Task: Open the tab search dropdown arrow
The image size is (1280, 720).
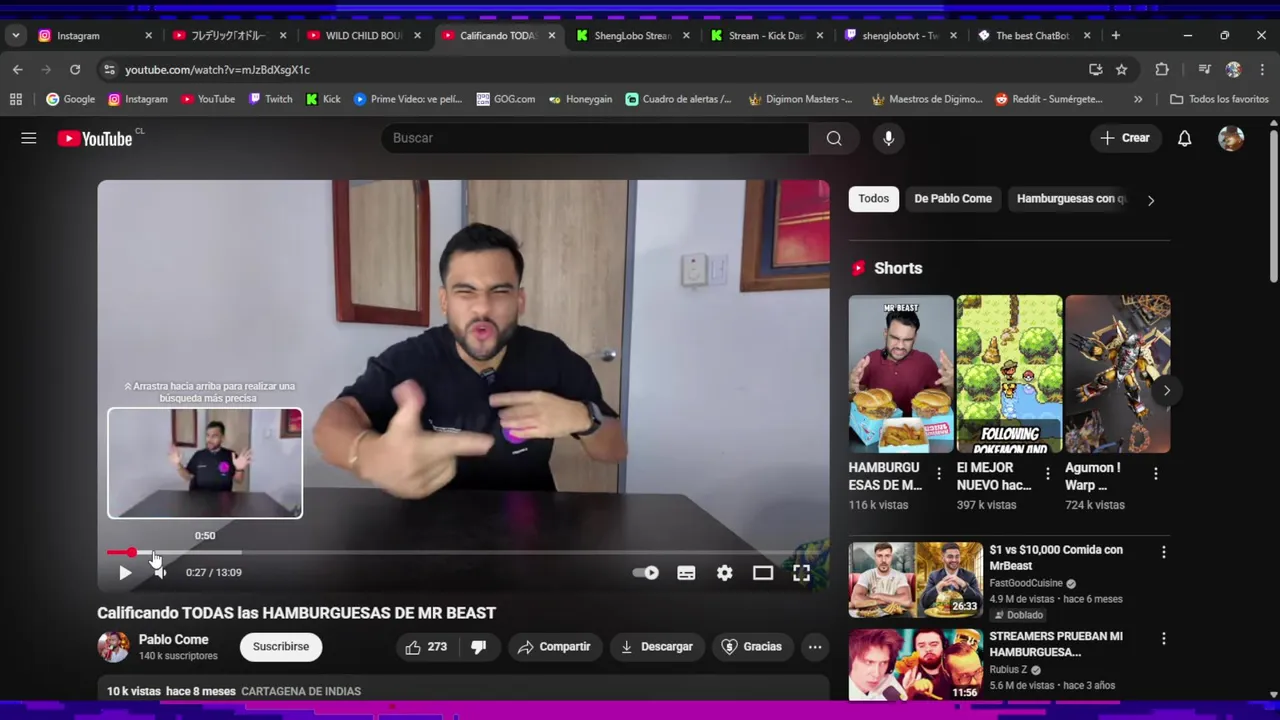Action: tap(15, 35)
